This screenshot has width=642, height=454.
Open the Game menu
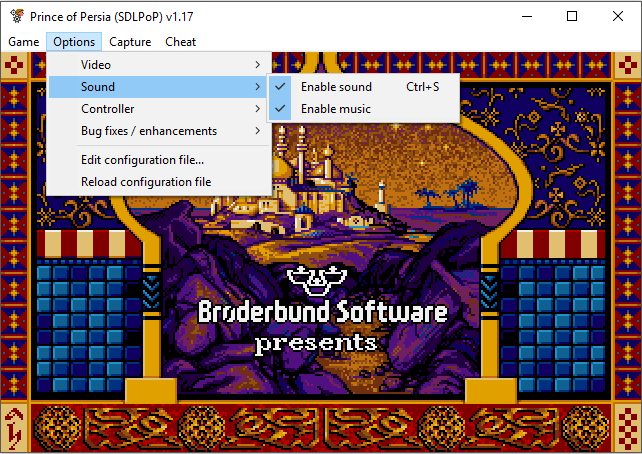(x=23, y=42)
